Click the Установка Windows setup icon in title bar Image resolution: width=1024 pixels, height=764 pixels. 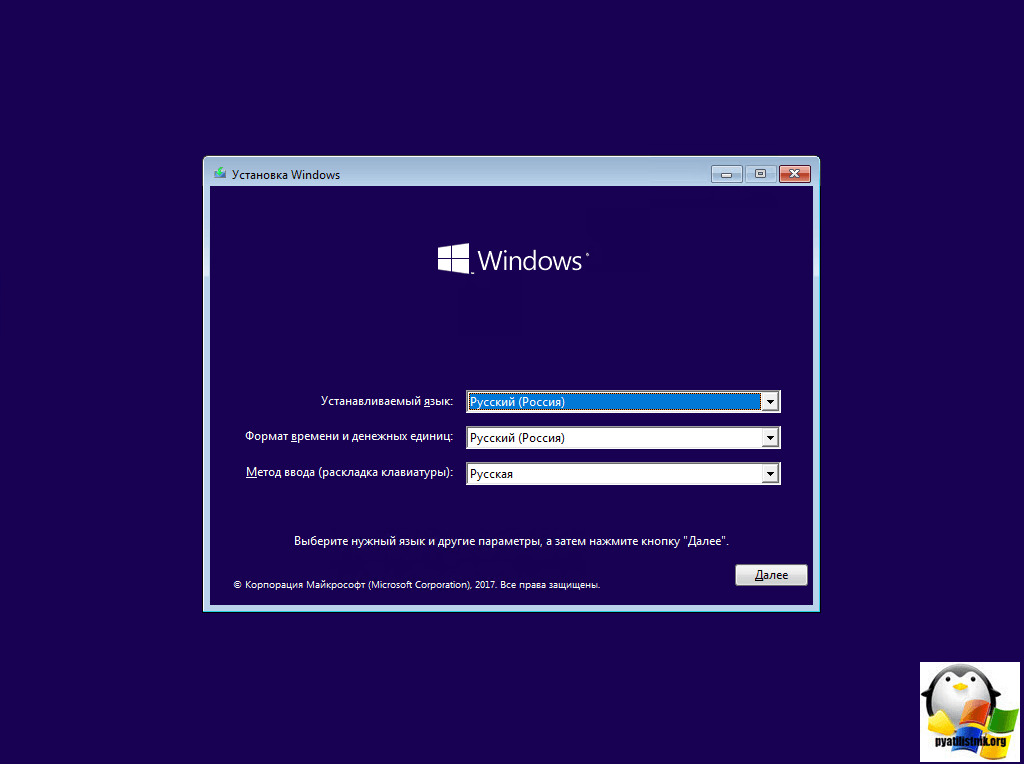(220, 174)
